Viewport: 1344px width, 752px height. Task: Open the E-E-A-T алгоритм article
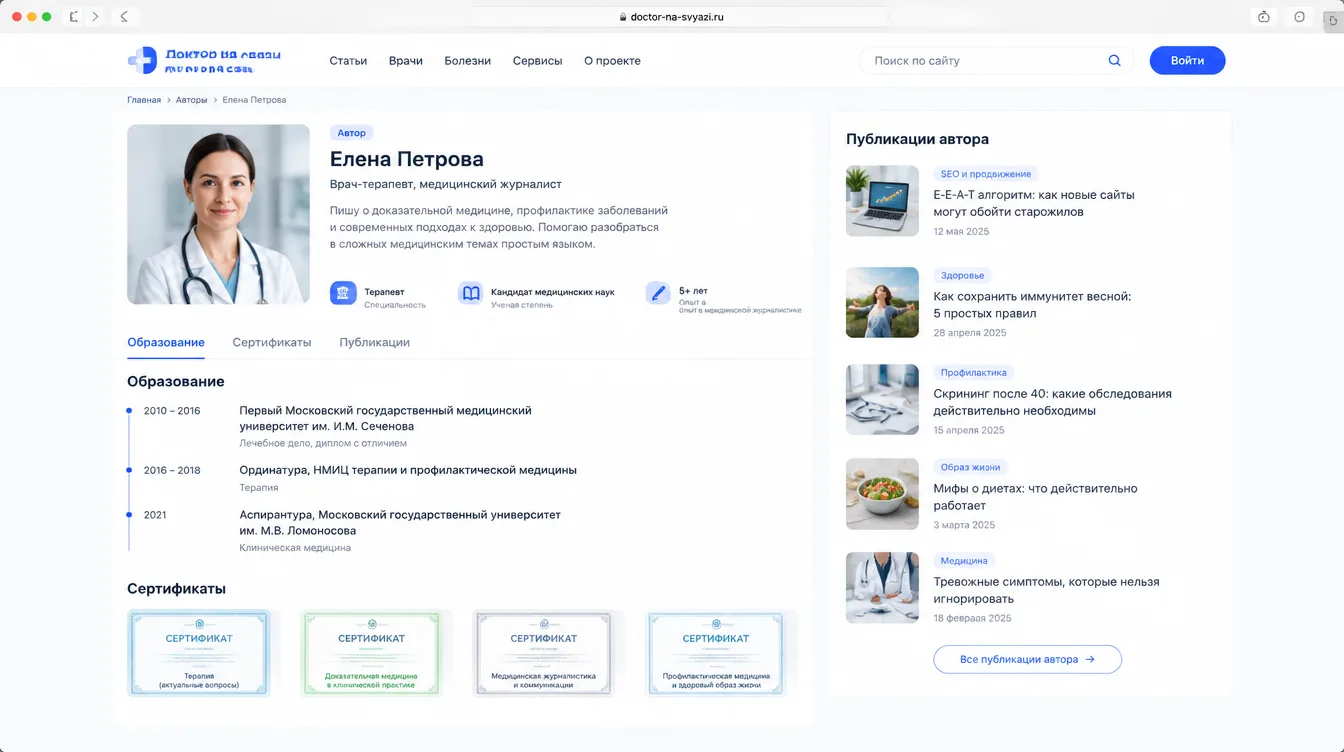click(1034, 203)
